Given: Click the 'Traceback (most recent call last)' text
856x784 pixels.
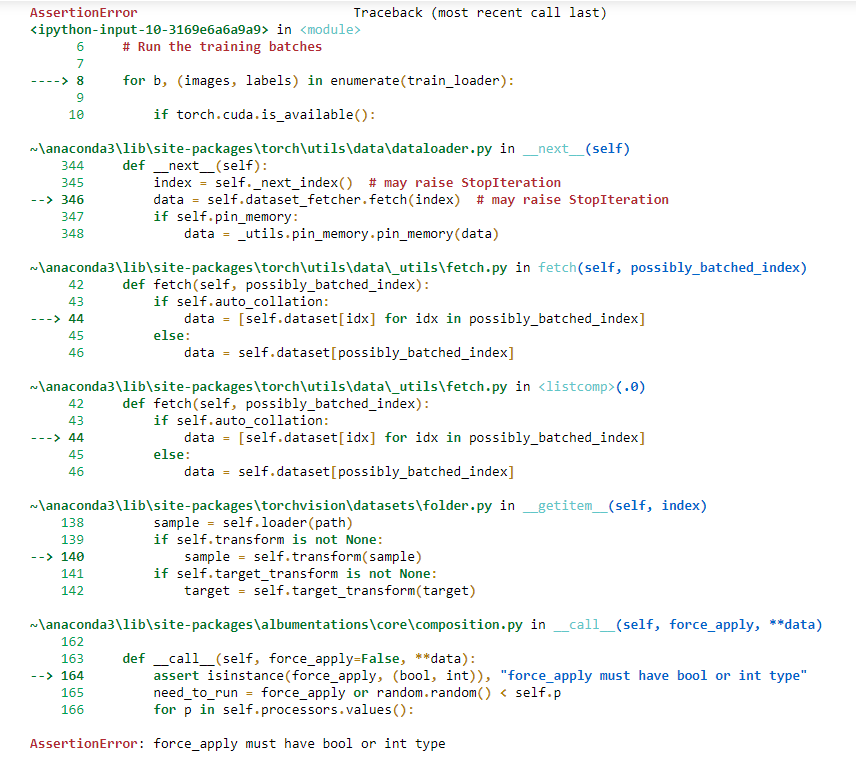Looking at the screenshot, I should coord(479,13).
